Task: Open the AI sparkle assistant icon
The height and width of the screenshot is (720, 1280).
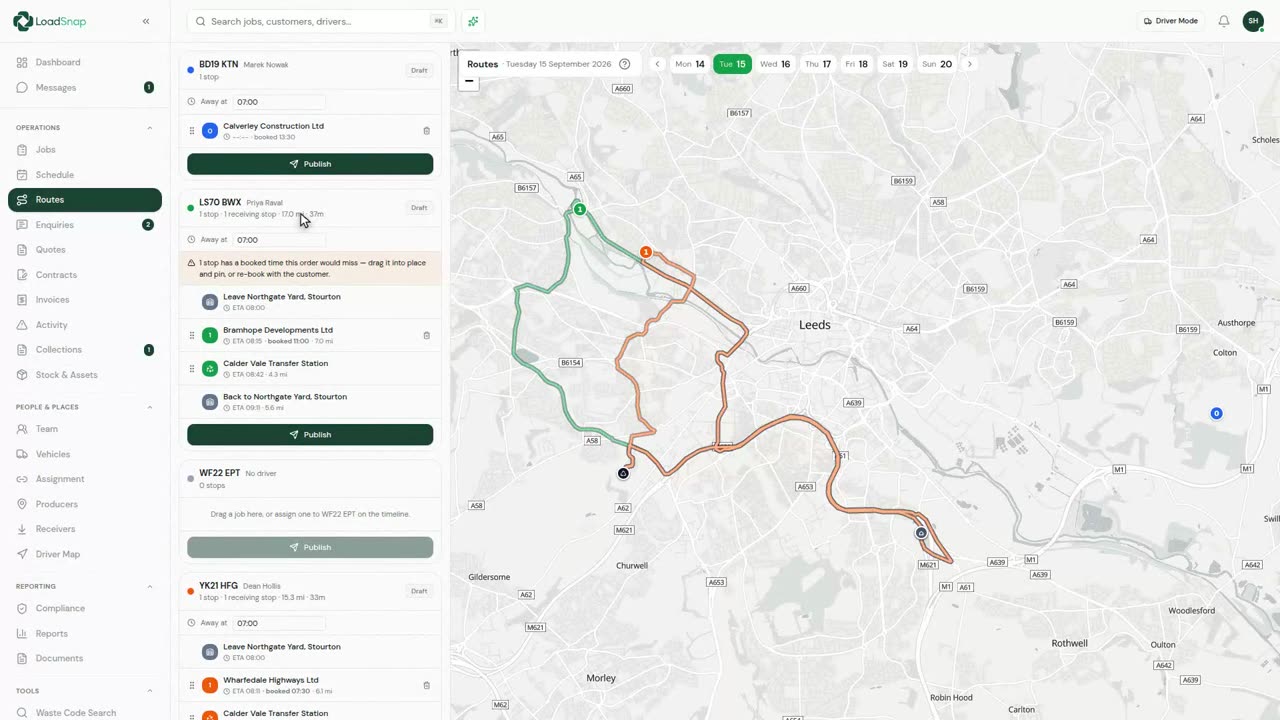Action: point(473,21)
